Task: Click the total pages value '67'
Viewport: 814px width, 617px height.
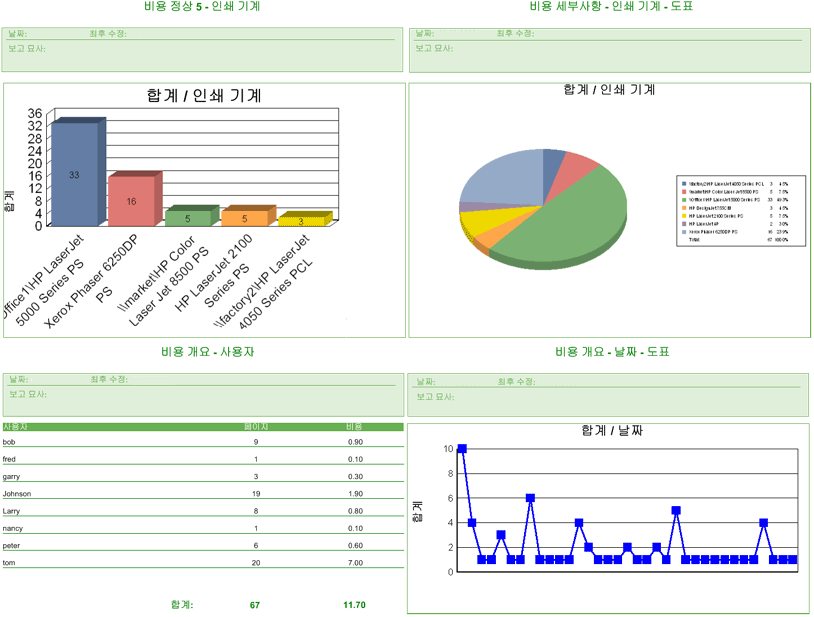Action: [255, 605]
